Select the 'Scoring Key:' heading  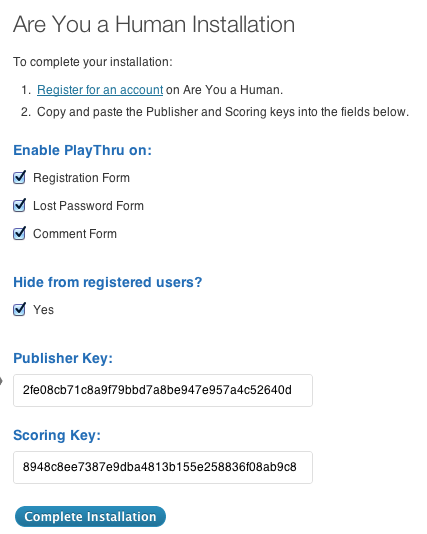point(57,435)
